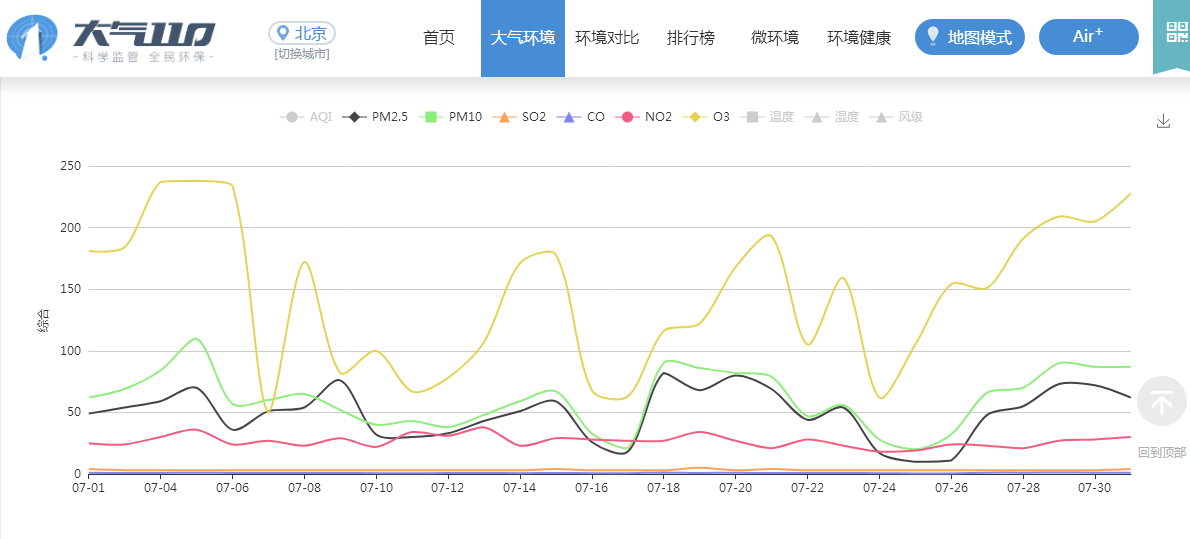Enable the 湿度 series in the legend

[x=832, y=117]
